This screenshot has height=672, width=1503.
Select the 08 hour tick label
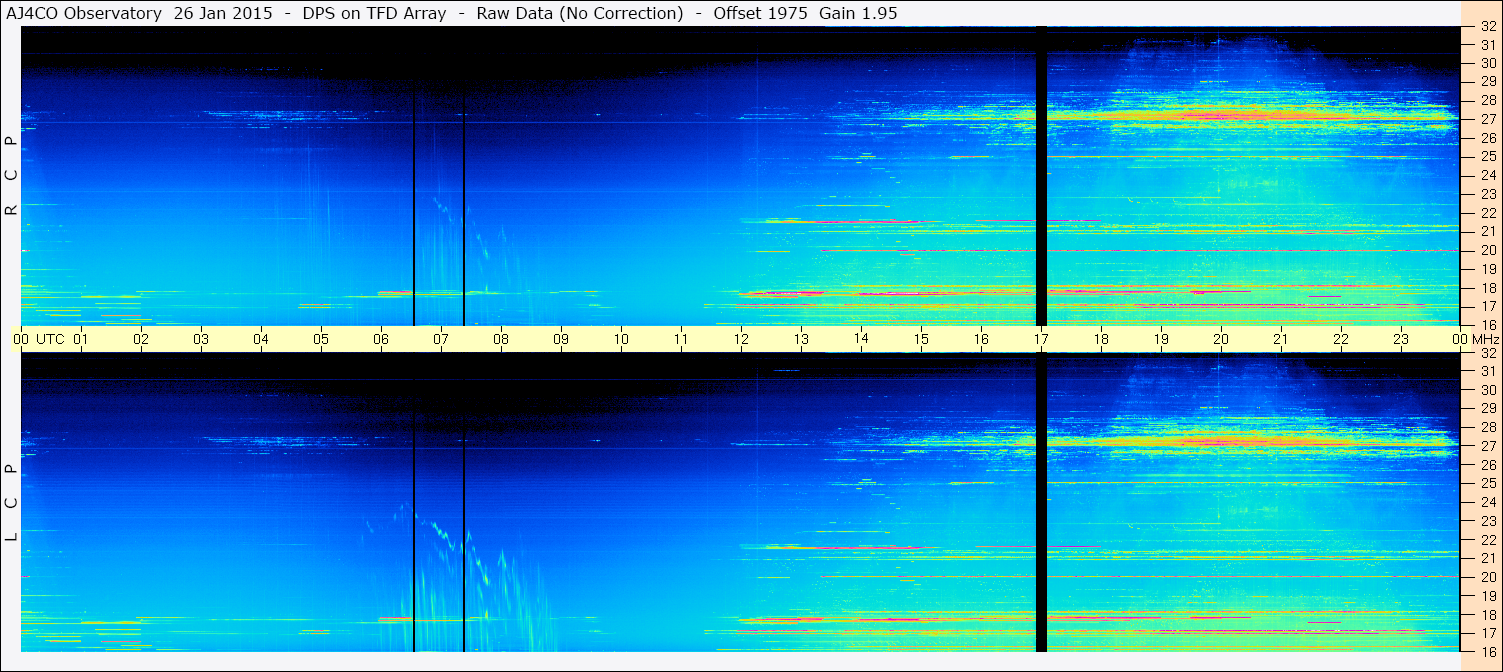[x=501, y=339]
